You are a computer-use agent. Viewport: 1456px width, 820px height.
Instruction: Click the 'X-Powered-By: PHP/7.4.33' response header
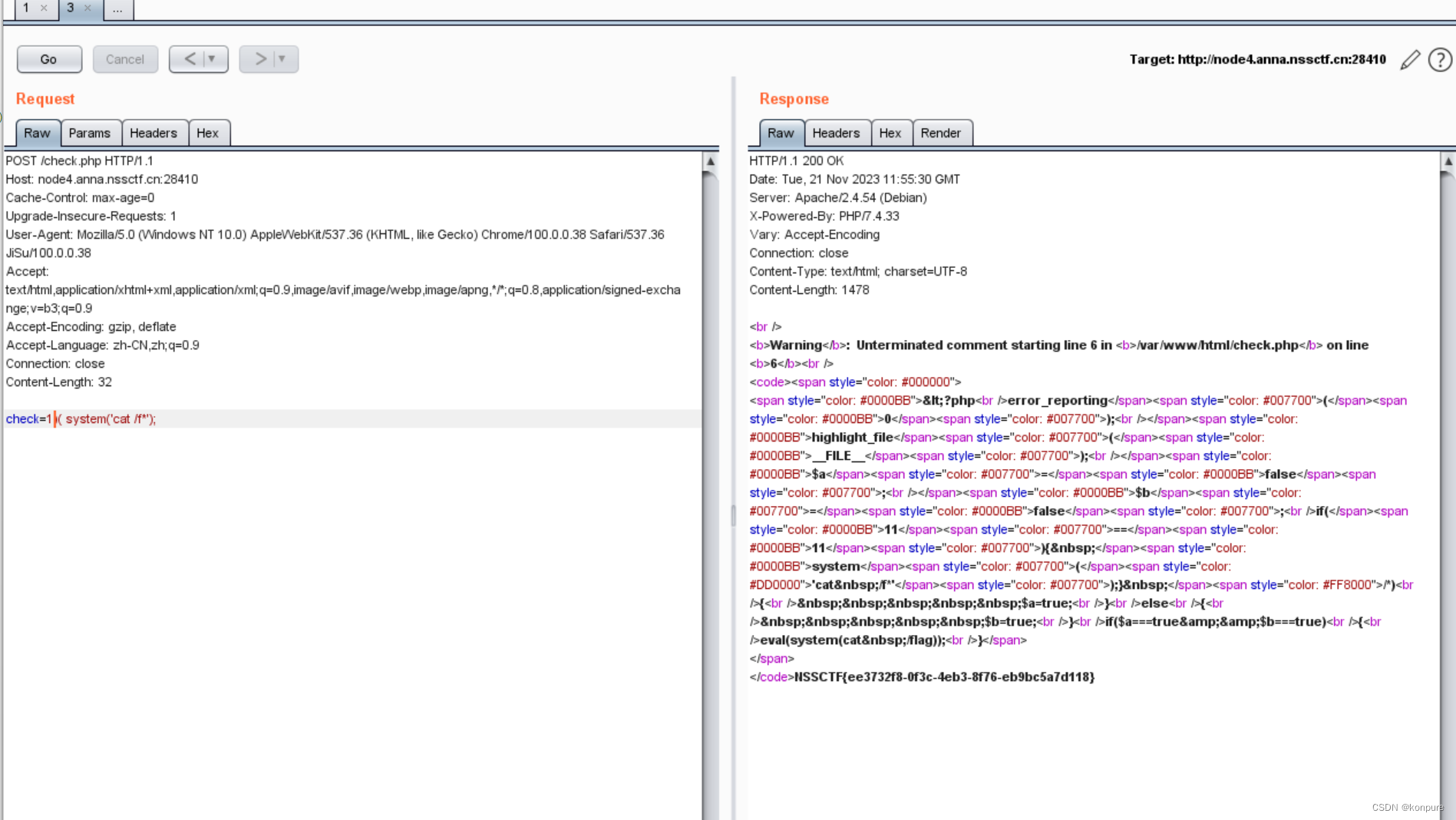[x=824, y=216]
